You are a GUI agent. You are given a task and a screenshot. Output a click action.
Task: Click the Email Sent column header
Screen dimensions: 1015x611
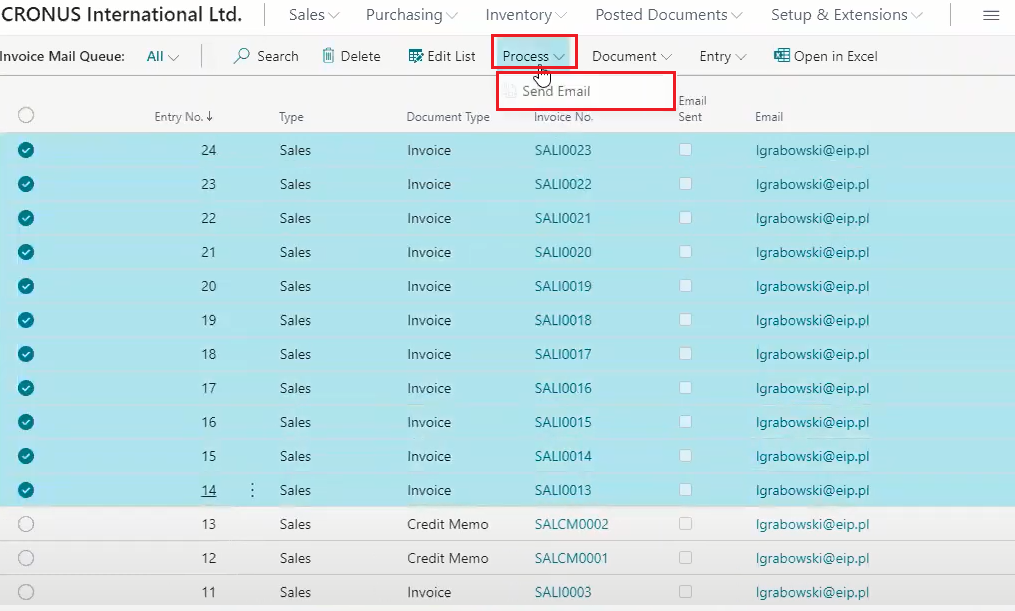pos(692,109)
